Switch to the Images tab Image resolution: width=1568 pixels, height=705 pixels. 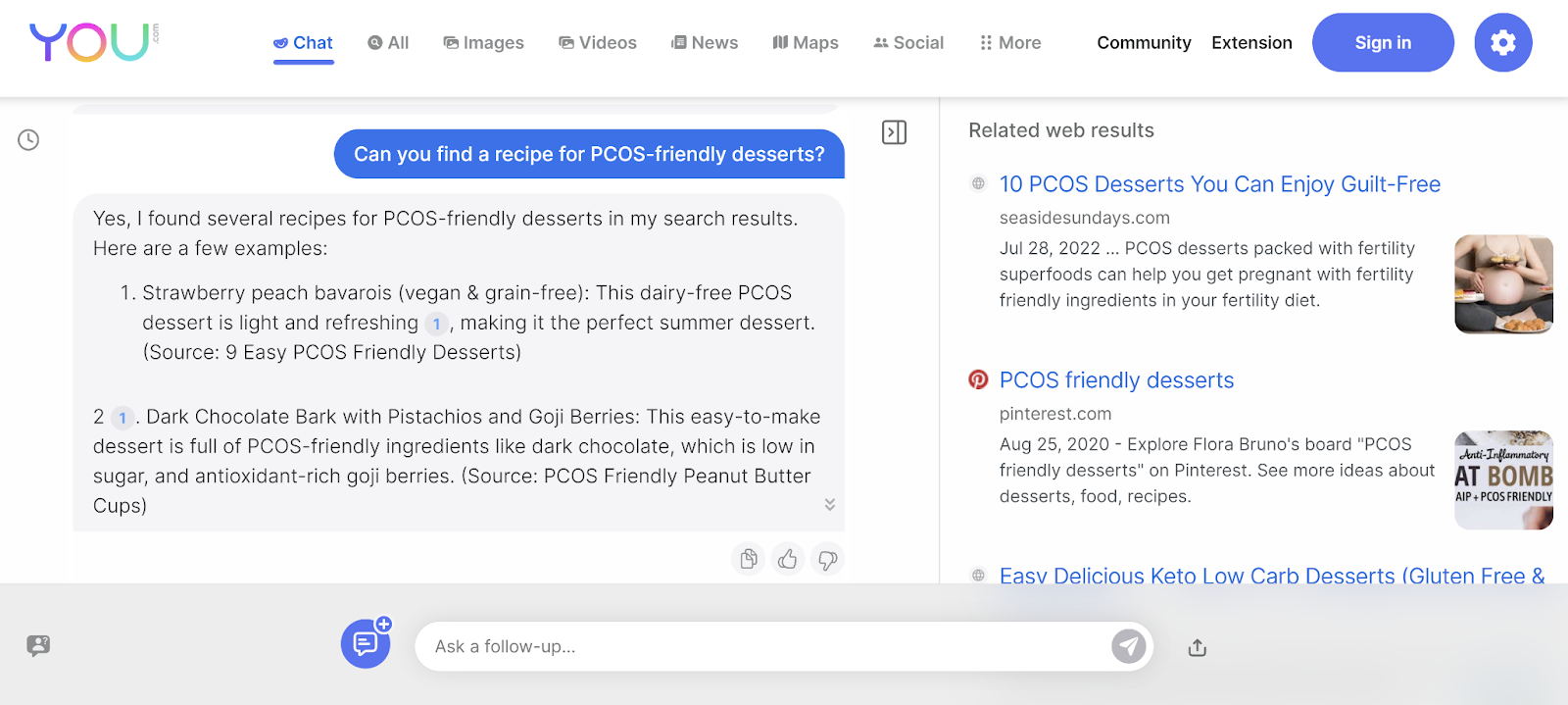coord(483,43)
